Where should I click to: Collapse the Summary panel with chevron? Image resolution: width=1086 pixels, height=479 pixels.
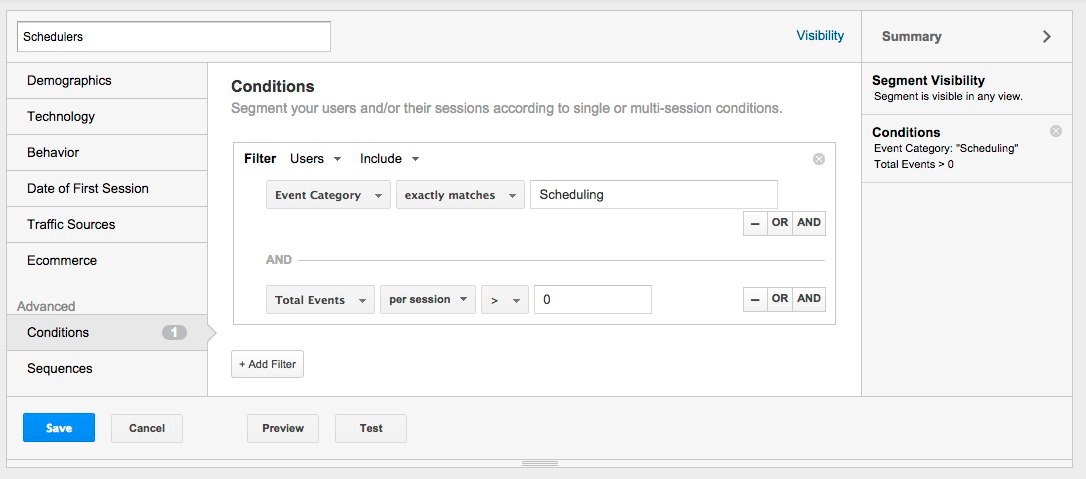pos(1047,36)
